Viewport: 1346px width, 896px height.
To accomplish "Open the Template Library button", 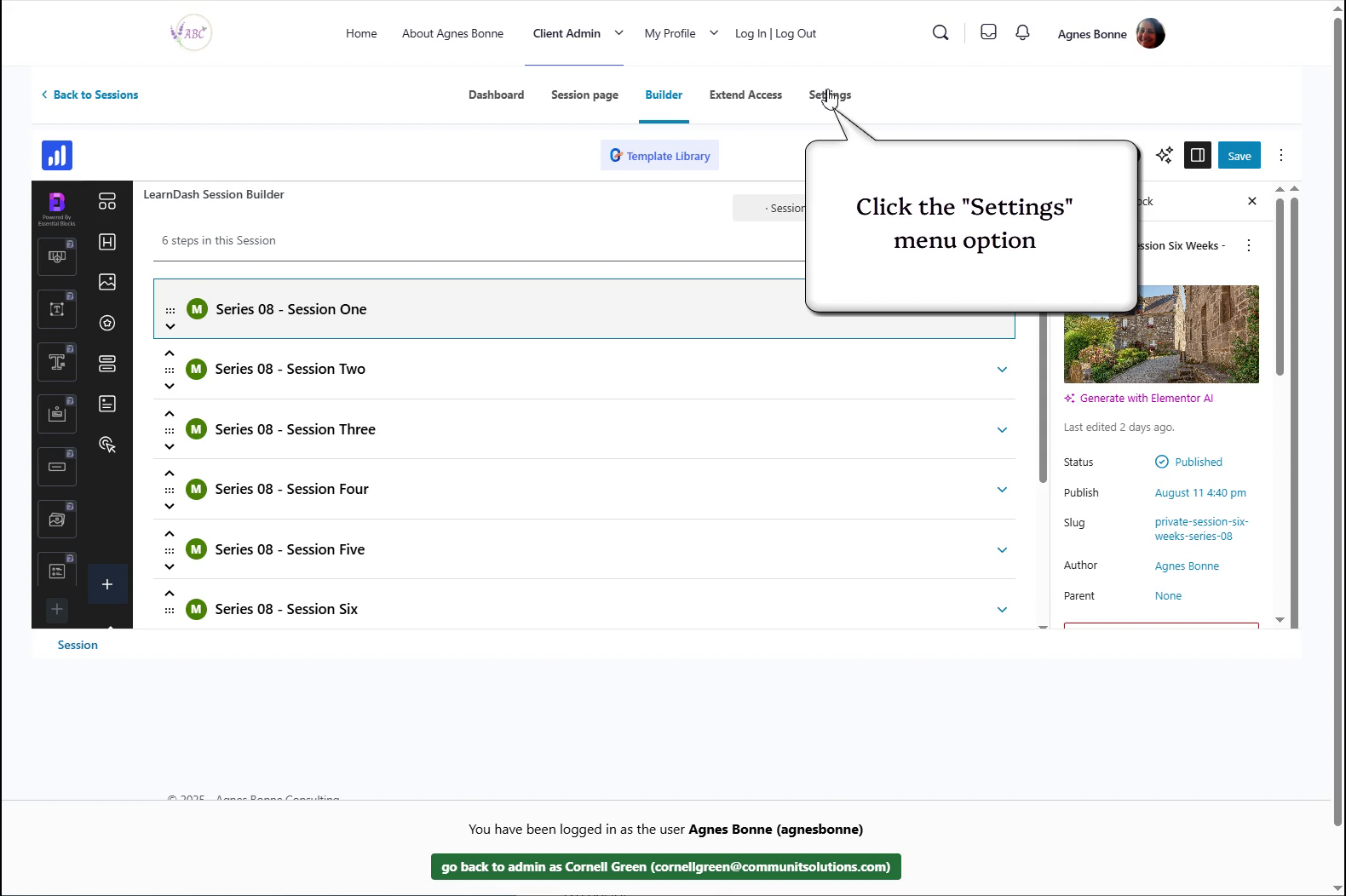I will pyautogui.click(x=659, y=156).
